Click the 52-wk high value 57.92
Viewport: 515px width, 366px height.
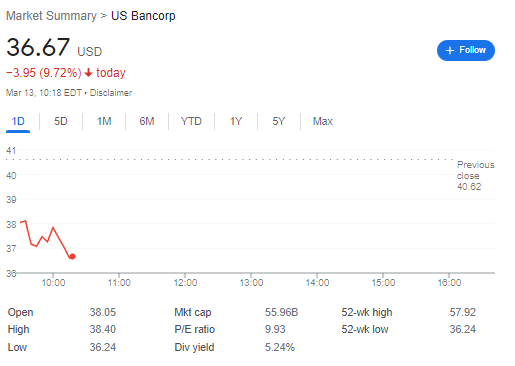[x=463, y=312]
